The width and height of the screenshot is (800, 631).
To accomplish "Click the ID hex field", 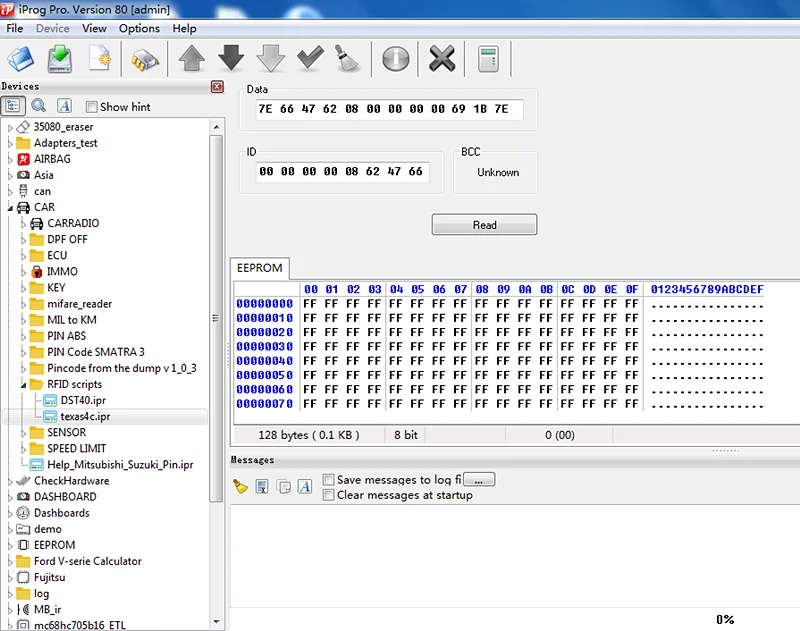I will coord(342,172).
